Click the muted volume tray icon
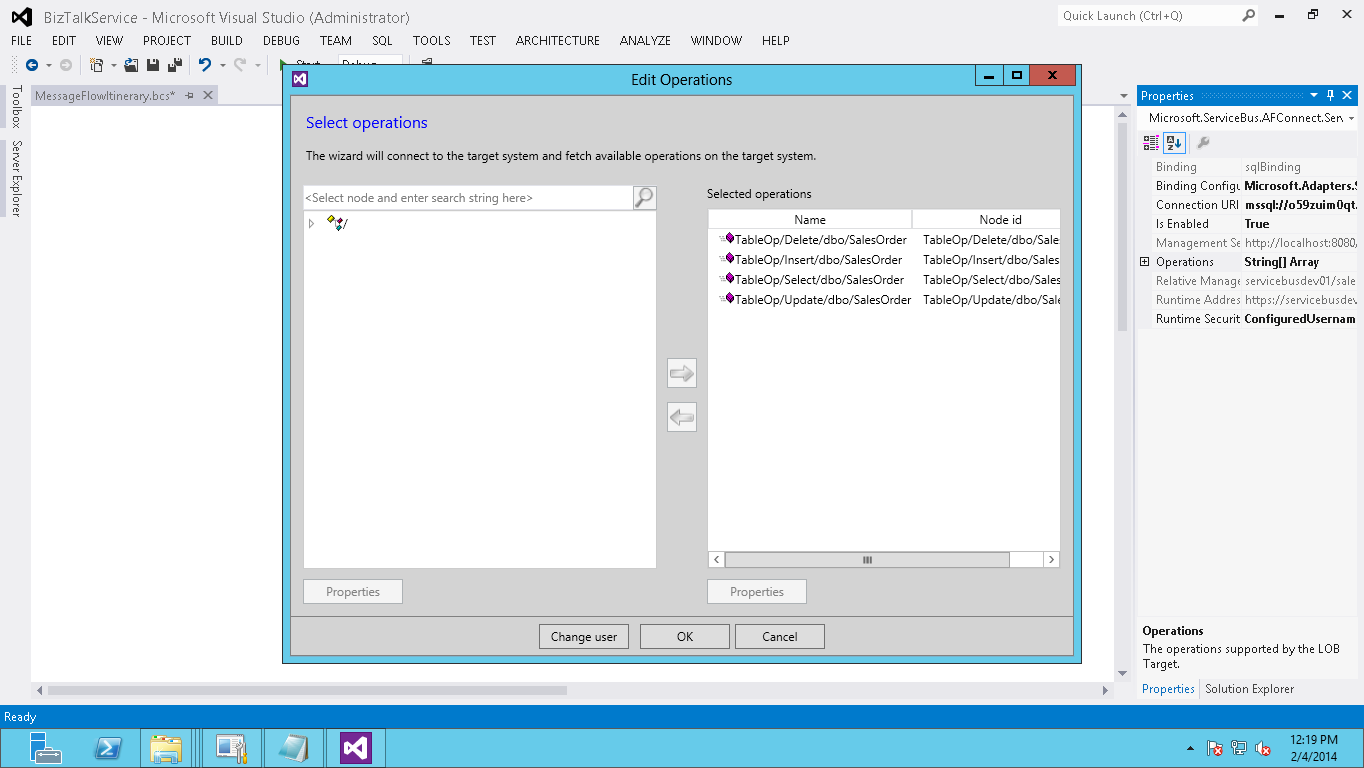The height and width of the screenshot is (768, 1364). pos(1263,748)
